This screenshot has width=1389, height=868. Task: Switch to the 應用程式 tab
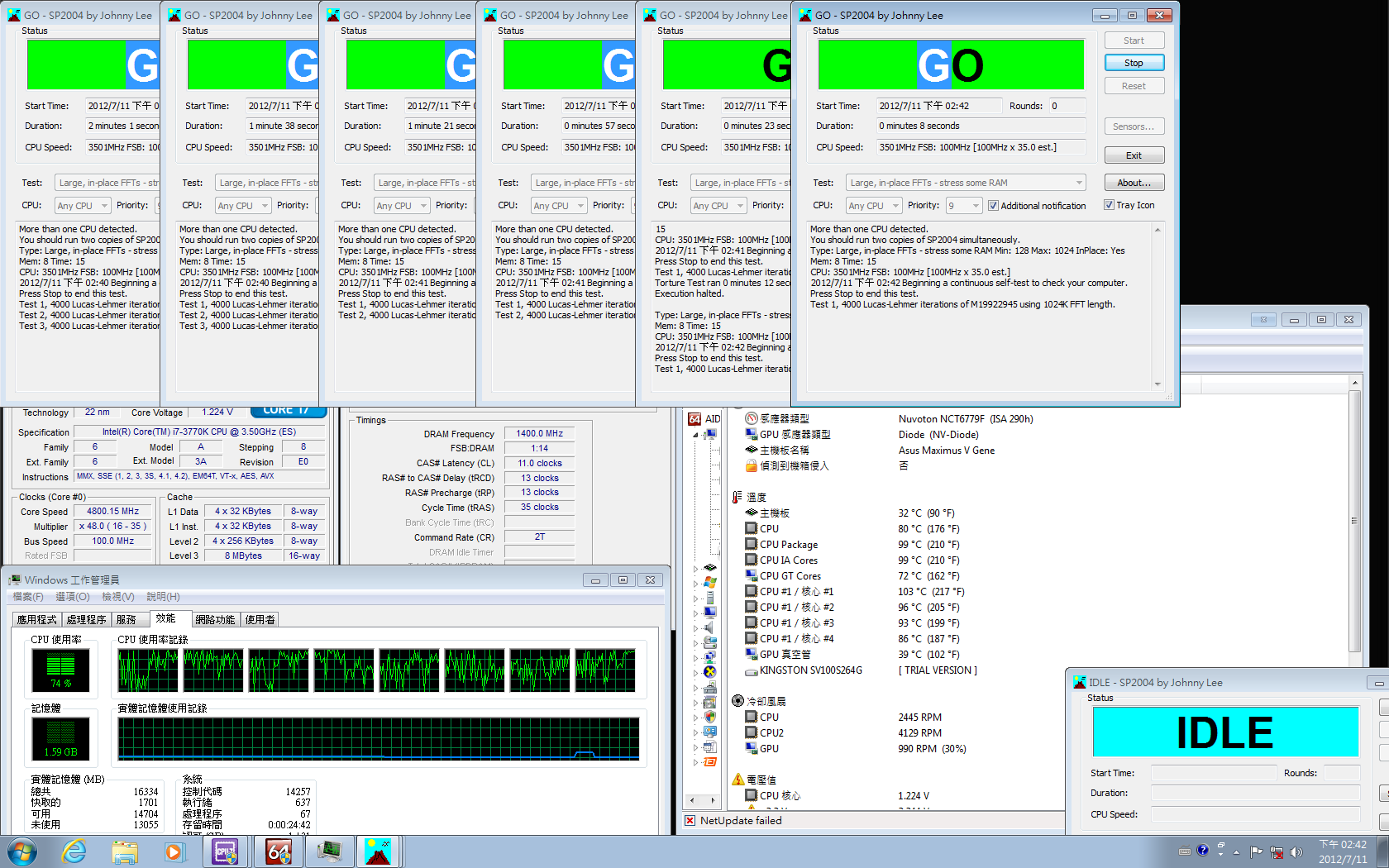coord(37,619)
